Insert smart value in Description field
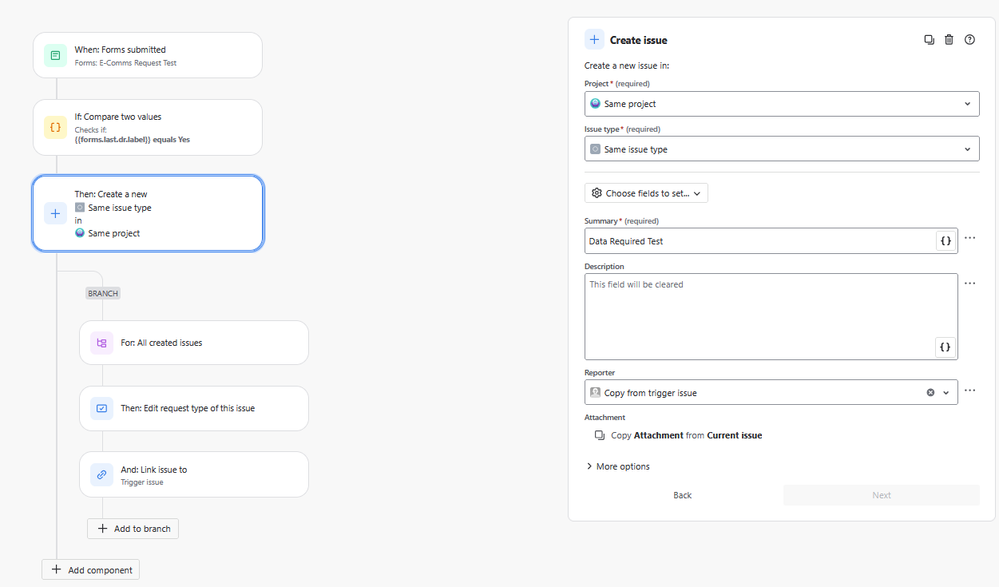Image resolution: width=999 pixels, height=587 pixels. 945,347
